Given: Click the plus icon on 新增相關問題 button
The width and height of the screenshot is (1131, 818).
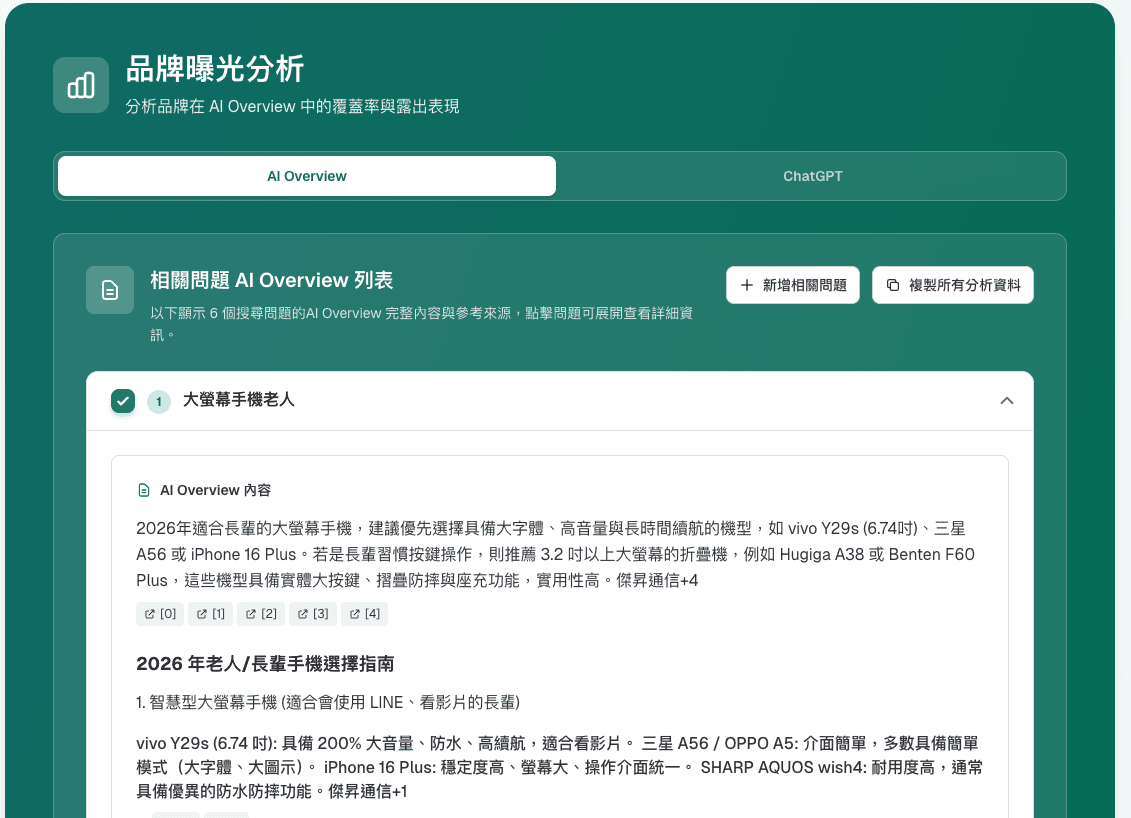Looking at the screenshot, I should (745, 284).
